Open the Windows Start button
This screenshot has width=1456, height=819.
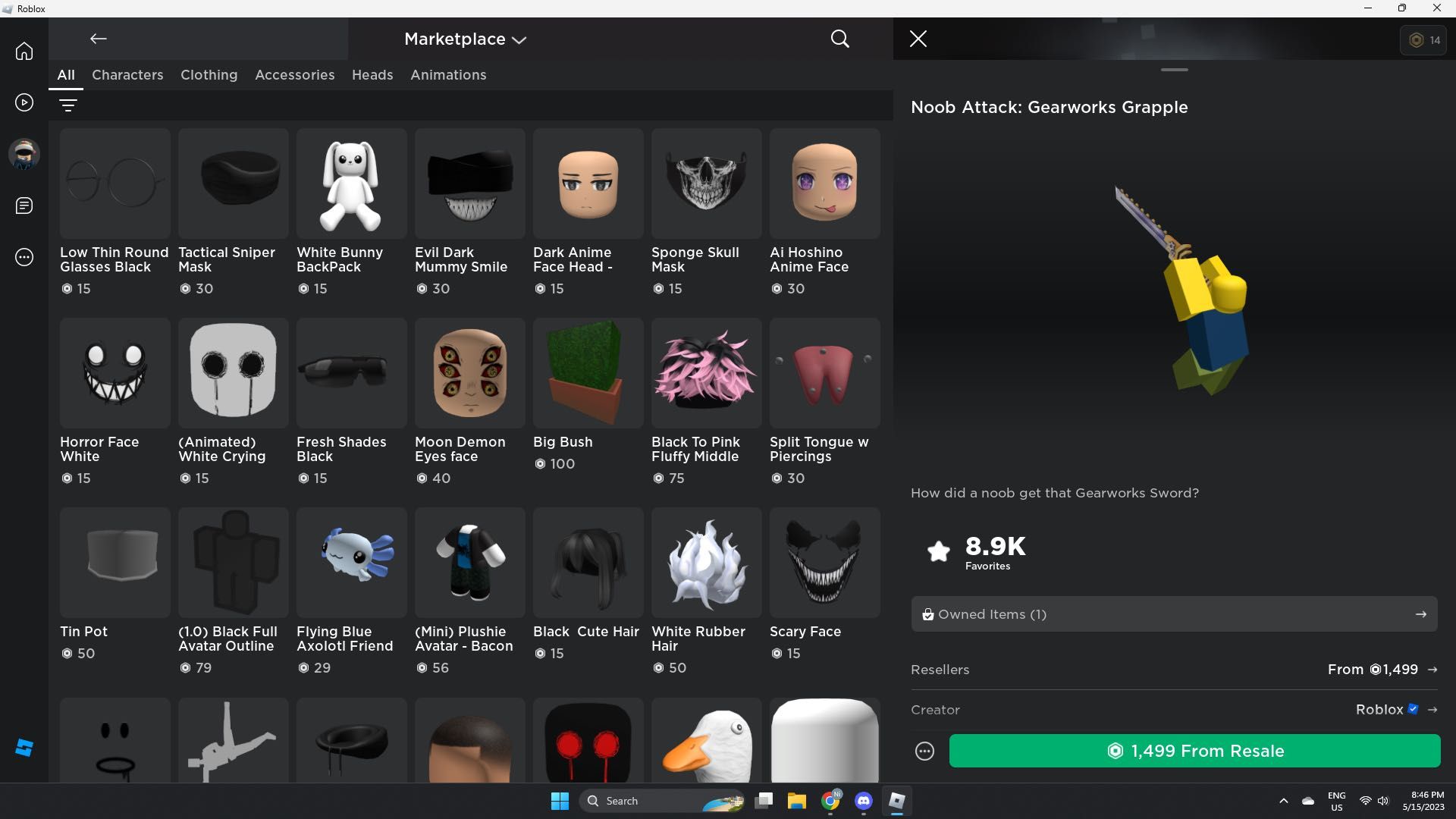click(x=560, y=801)
